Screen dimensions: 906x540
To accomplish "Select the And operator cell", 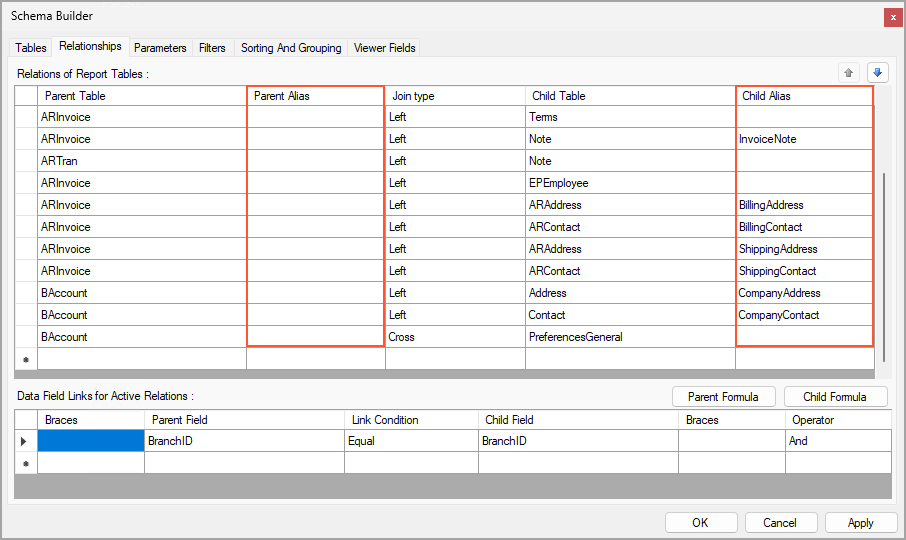I will click(x=838, y=441).
